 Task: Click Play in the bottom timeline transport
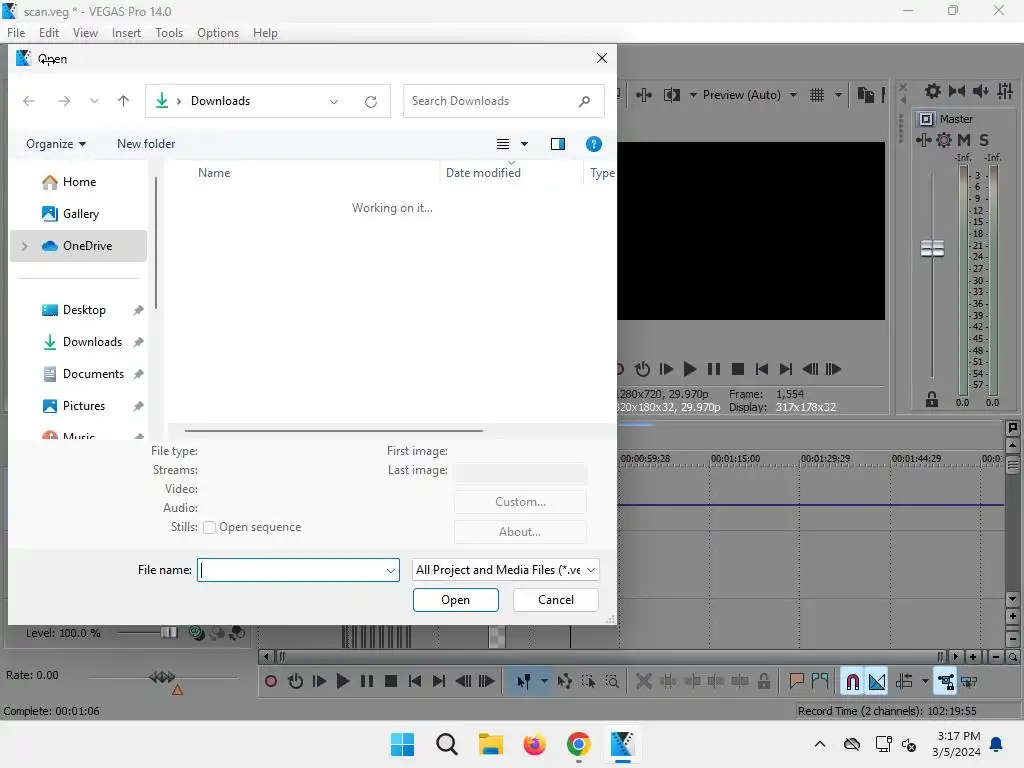pyautogui.click(x=343, y=681)
